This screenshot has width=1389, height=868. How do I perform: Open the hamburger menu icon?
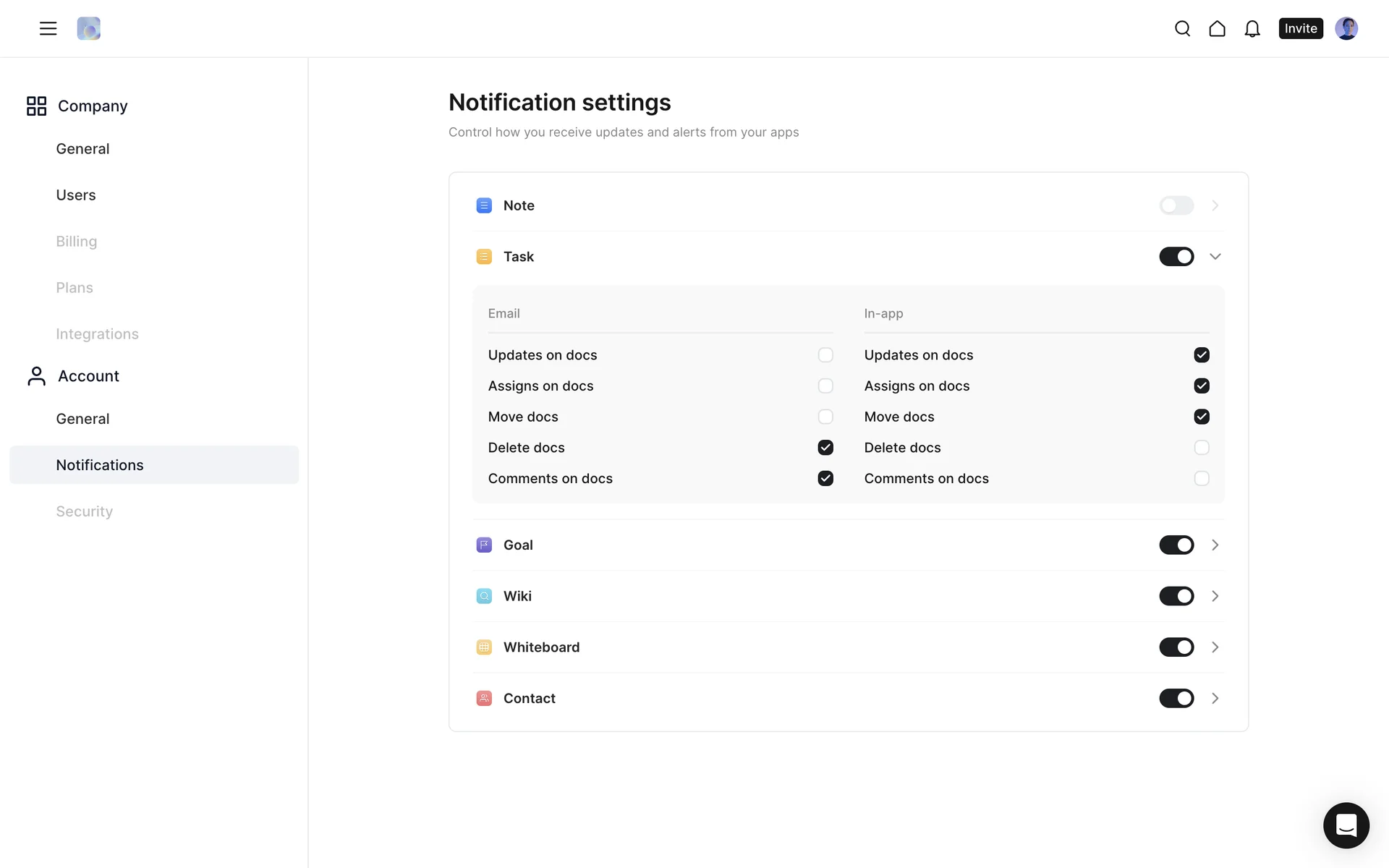pyautogui.click(x=48, y=28)
